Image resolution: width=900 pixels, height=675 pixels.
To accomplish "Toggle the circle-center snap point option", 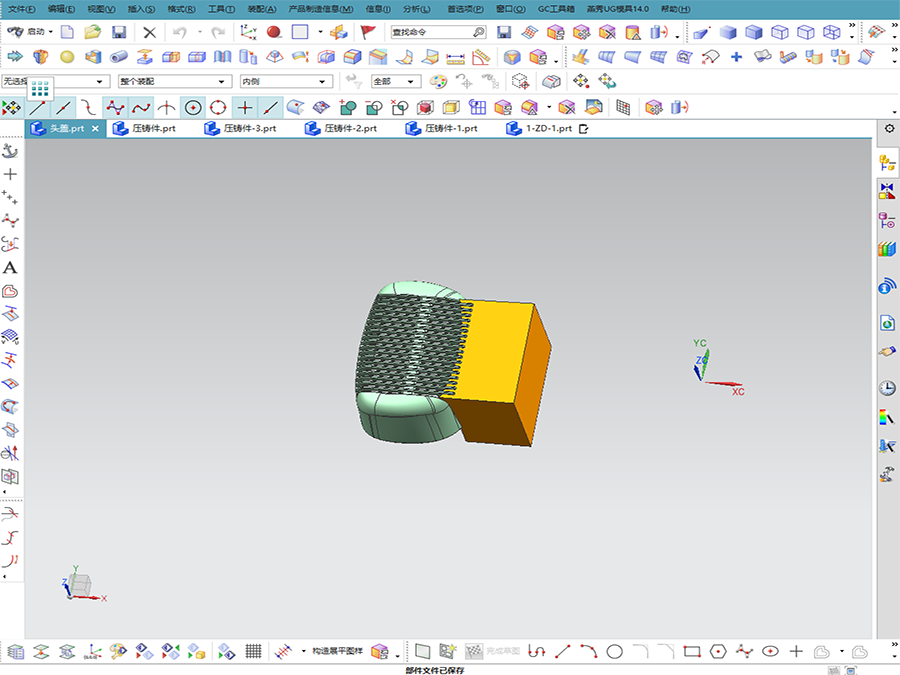I will [x=192, y=107].
